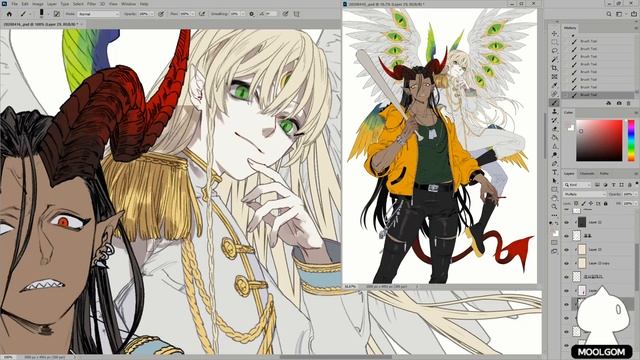Select the Crop tool
The image size is (640, 360).
point(554,68)
